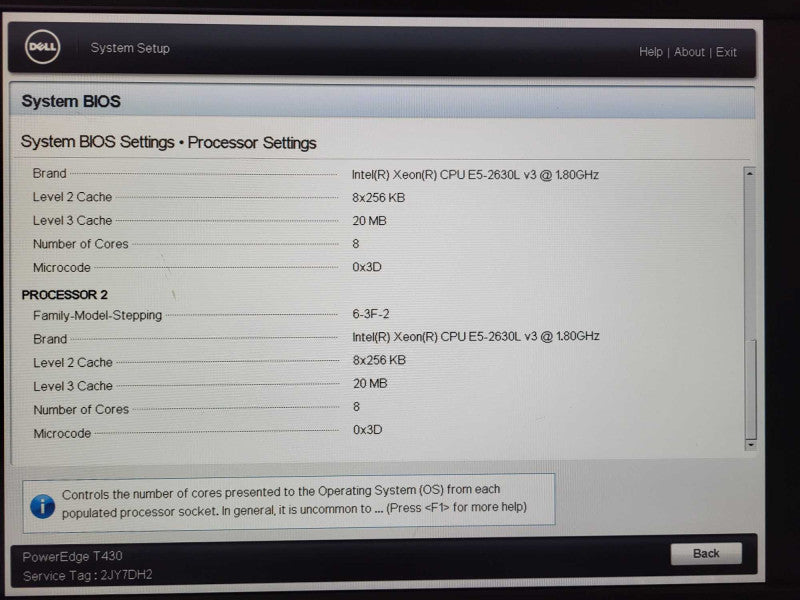Screen dimensions: 800x600
Task: Select Brand label above Processor 2 heading
Action: [49, 173]
